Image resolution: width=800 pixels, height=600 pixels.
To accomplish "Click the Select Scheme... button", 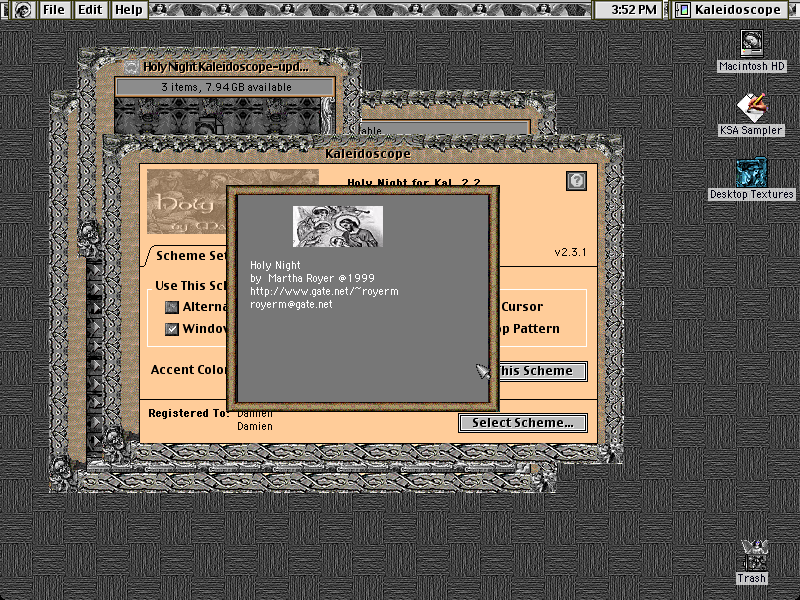I will click(523, 423).
